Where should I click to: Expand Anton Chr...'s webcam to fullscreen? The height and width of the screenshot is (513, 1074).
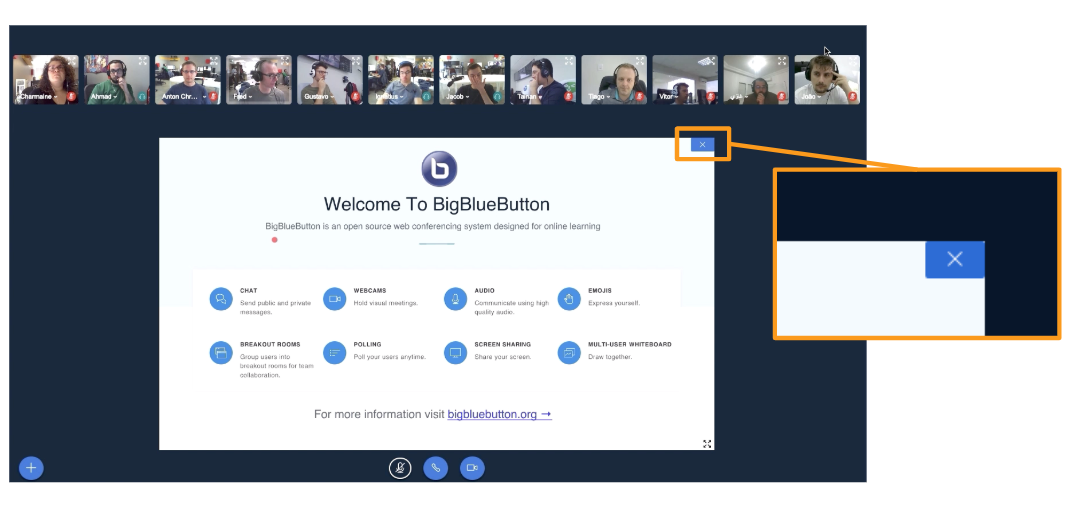coord(214,61)
